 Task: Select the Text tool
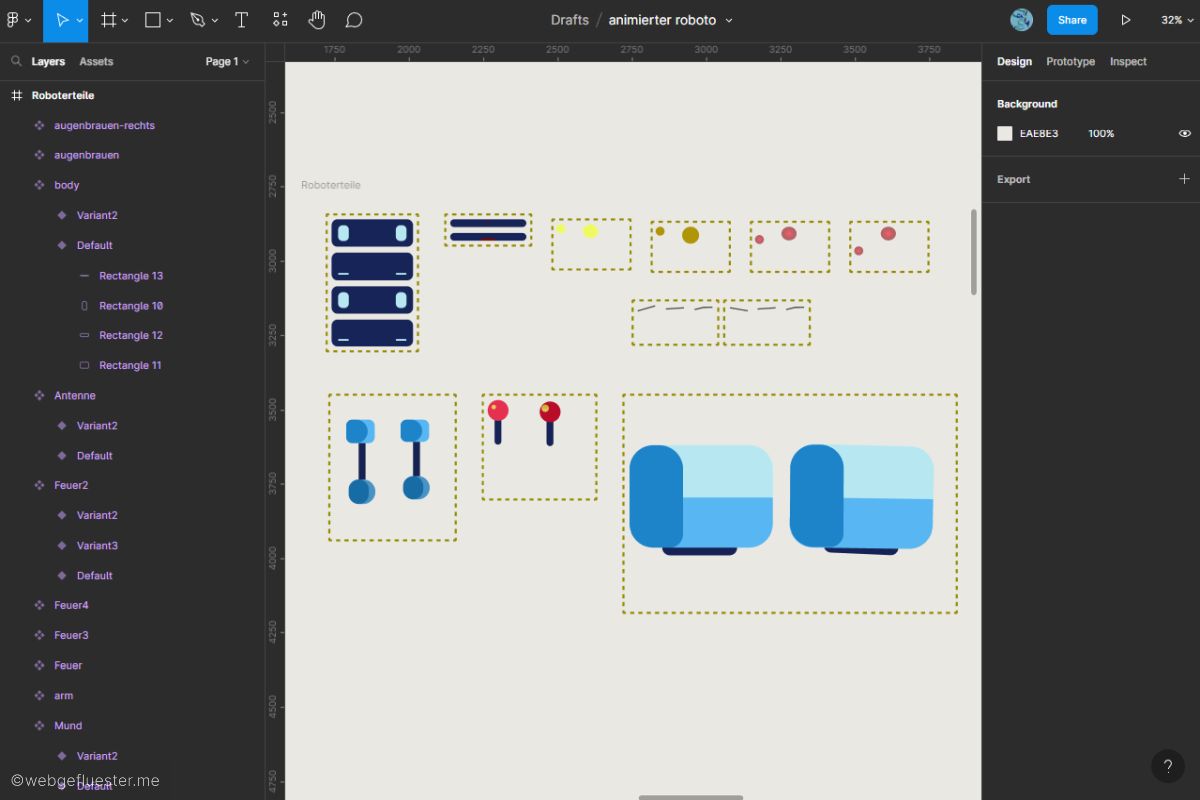click(241, 20)
